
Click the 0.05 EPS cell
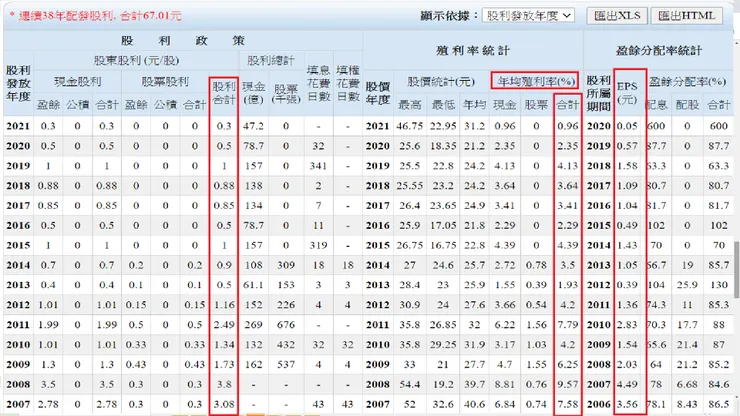(627, 126)
